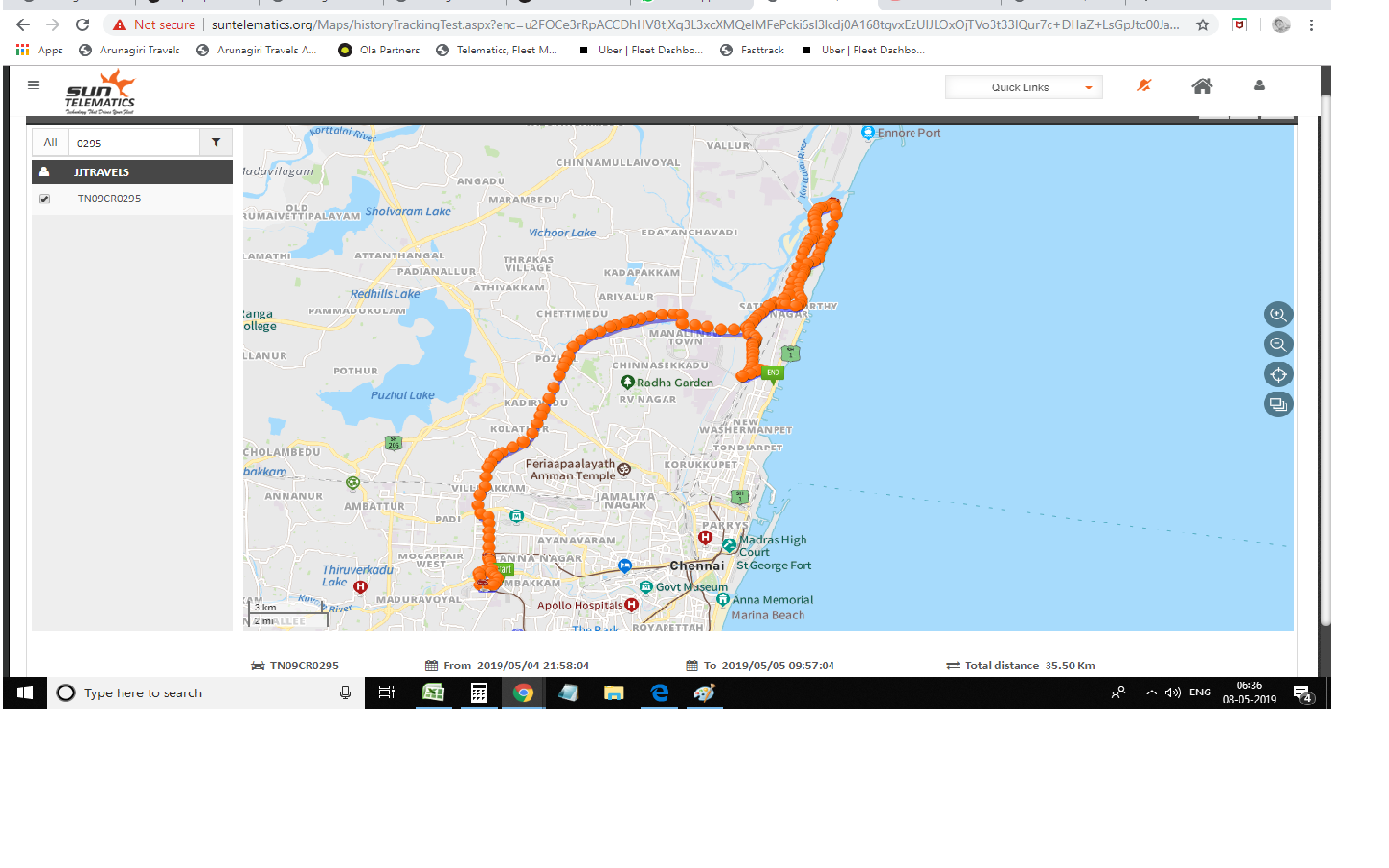Click the green END route marker

[x=773, y=373]
